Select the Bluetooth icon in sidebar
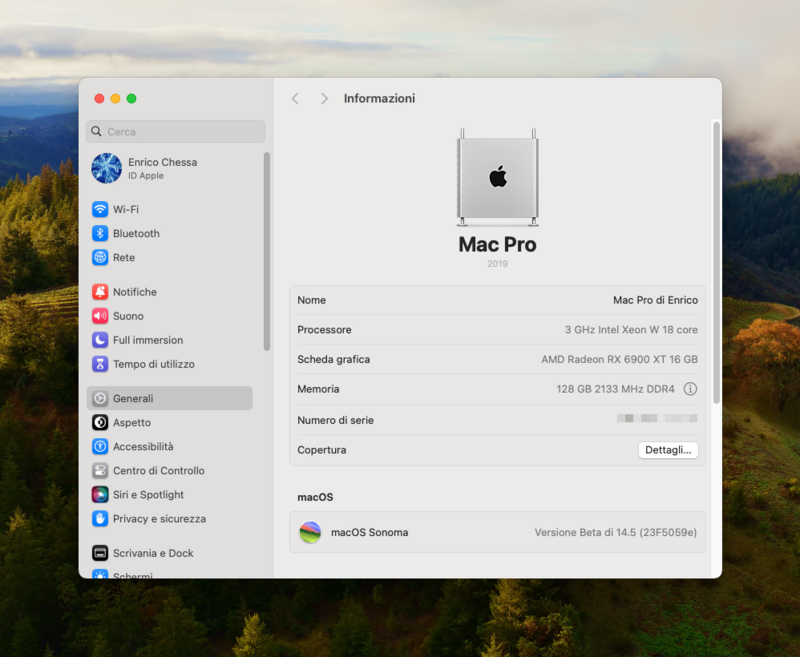The image size is (800, 657). pyautogui.click(x=100, y=233)
